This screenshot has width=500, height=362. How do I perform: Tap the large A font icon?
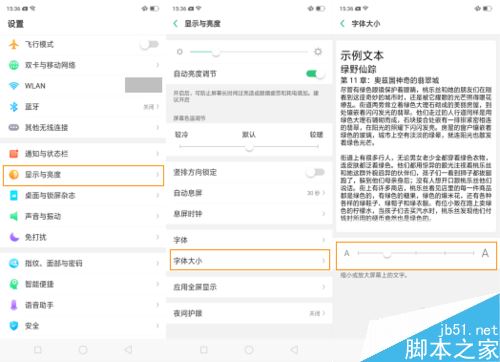(485, 253)
